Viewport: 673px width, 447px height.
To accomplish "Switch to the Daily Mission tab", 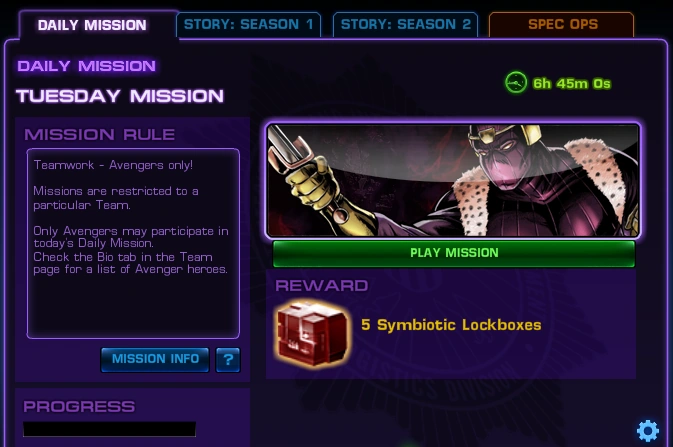I will point(92,25).
